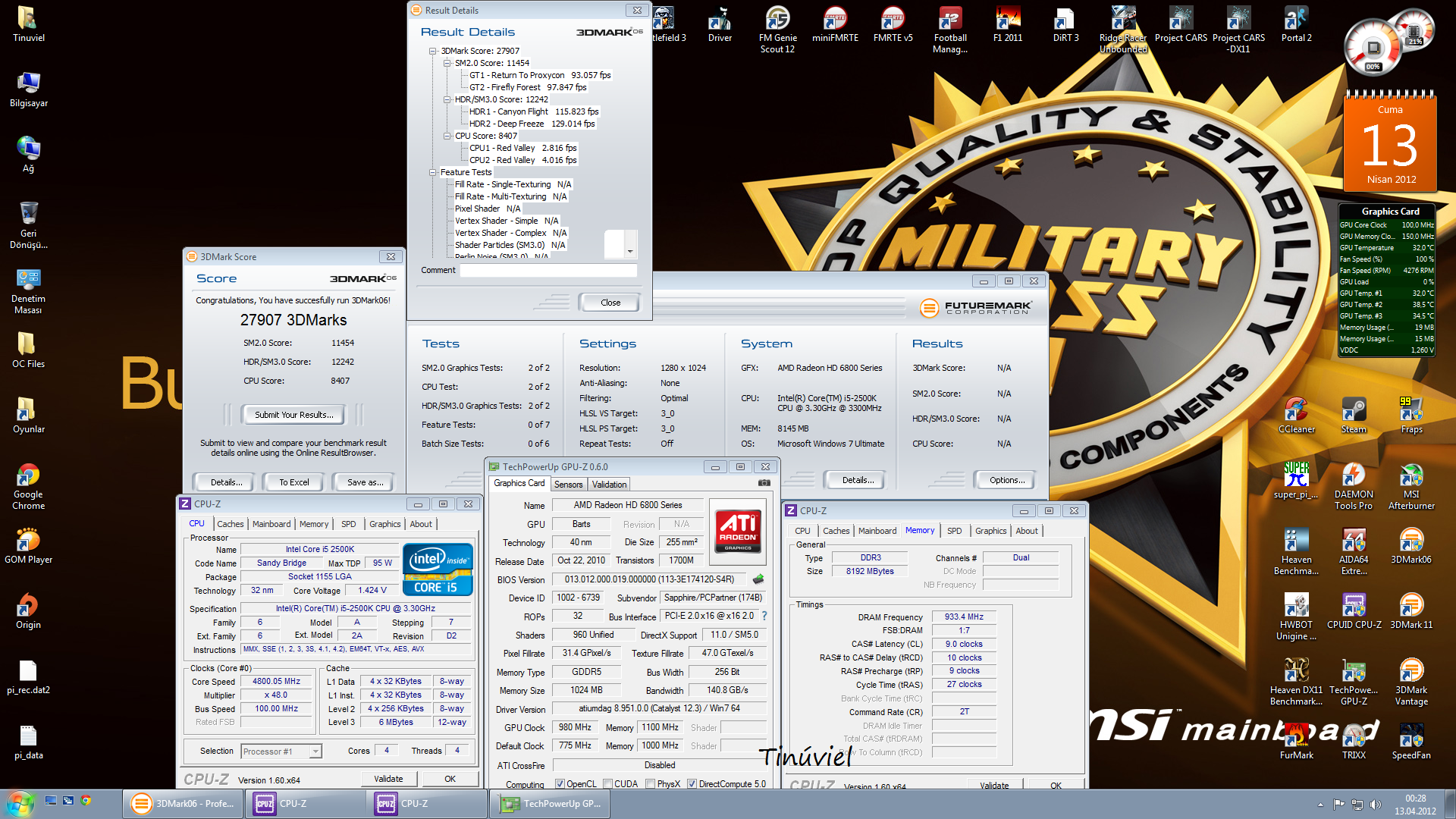
Task: Click Details button in 3DMark06 System panel
Action: click(x=858, y=480)
